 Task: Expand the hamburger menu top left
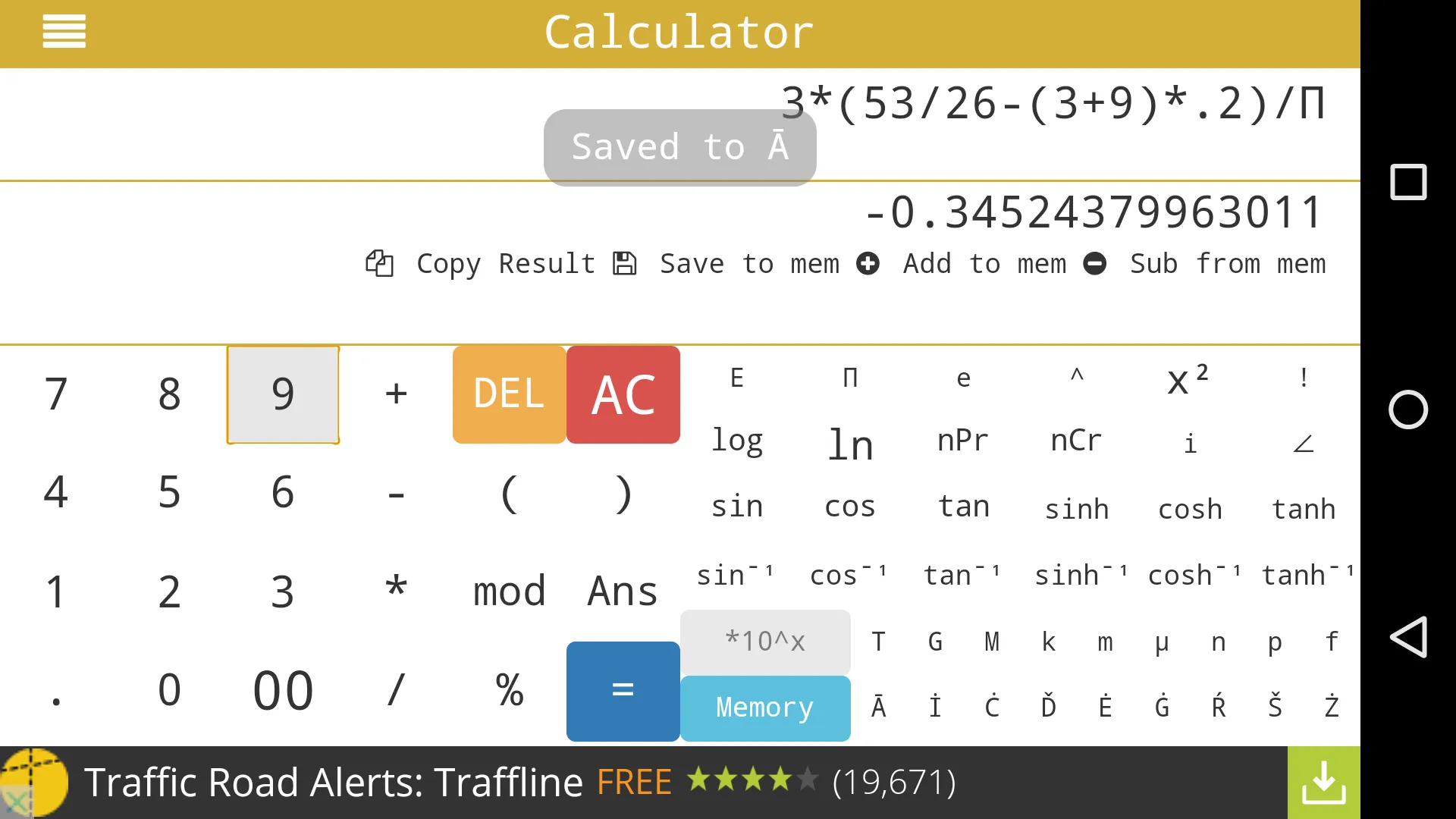tap(64, 31)
